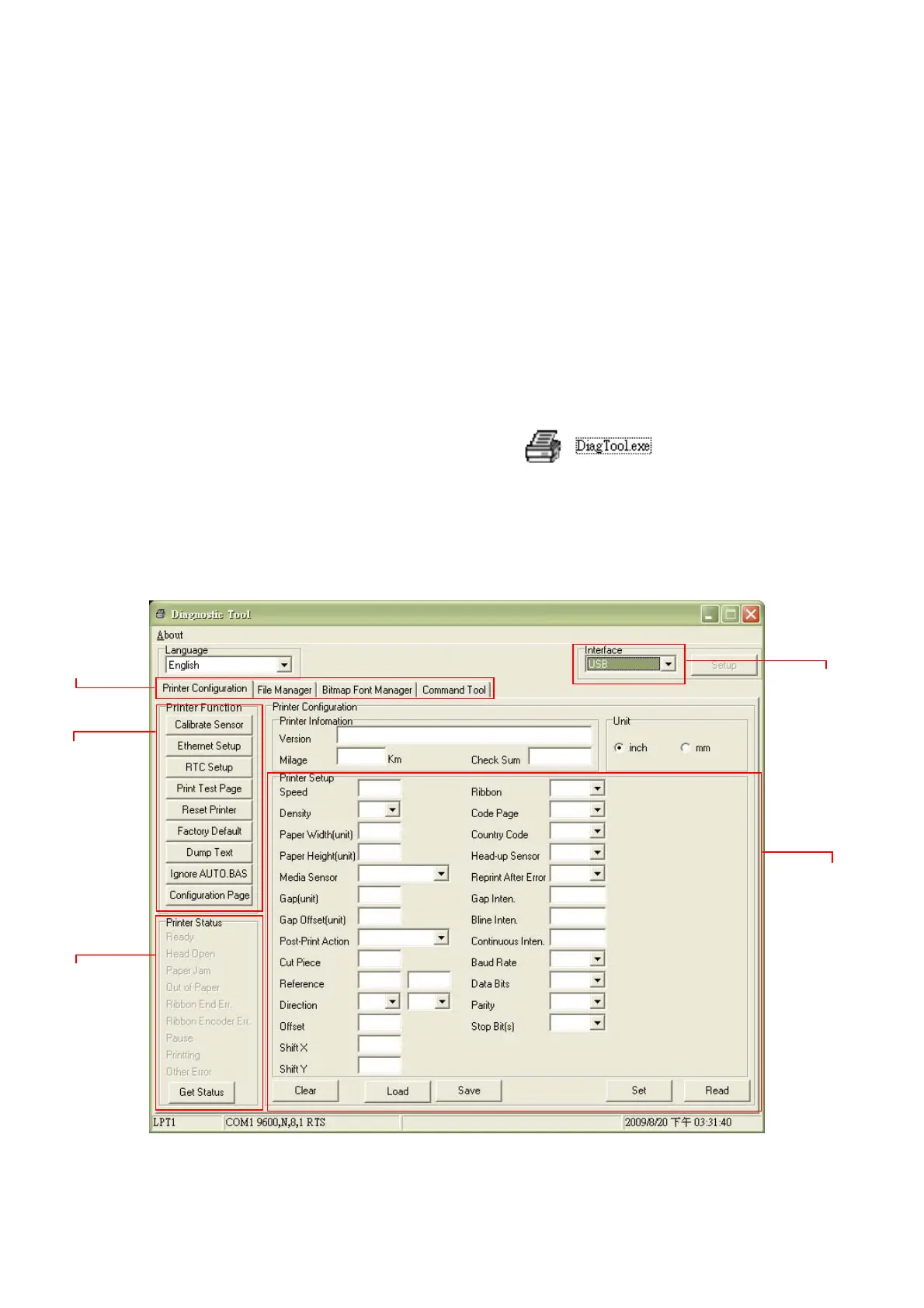Image resolution: width=924 pixels, height=1308 pixels.
Task: Select the mm unit radio button
Action: (685, 748)
